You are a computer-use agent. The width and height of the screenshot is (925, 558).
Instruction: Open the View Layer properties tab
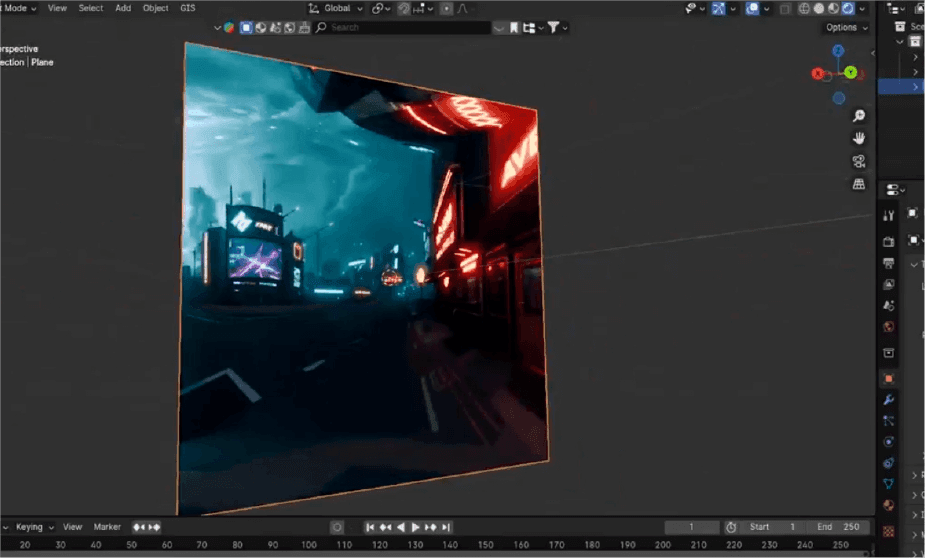pyautogui.click(x=888, y=284)
